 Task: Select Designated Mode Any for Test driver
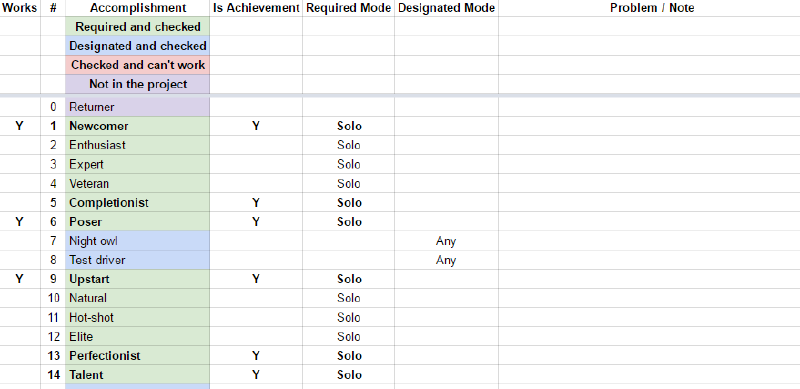tap(446, 260)
